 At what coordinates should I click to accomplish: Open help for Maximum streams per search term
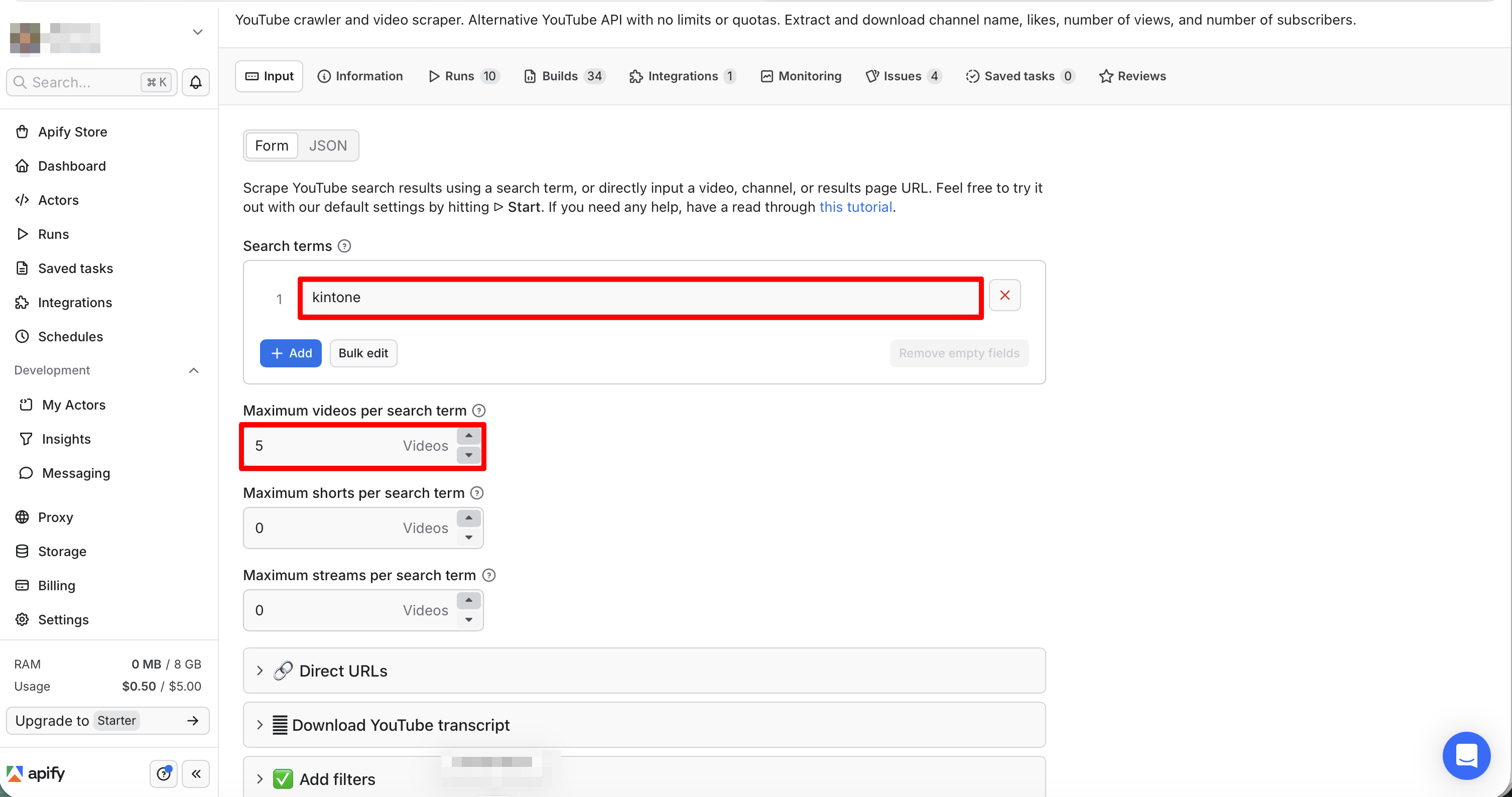[488, 575]
